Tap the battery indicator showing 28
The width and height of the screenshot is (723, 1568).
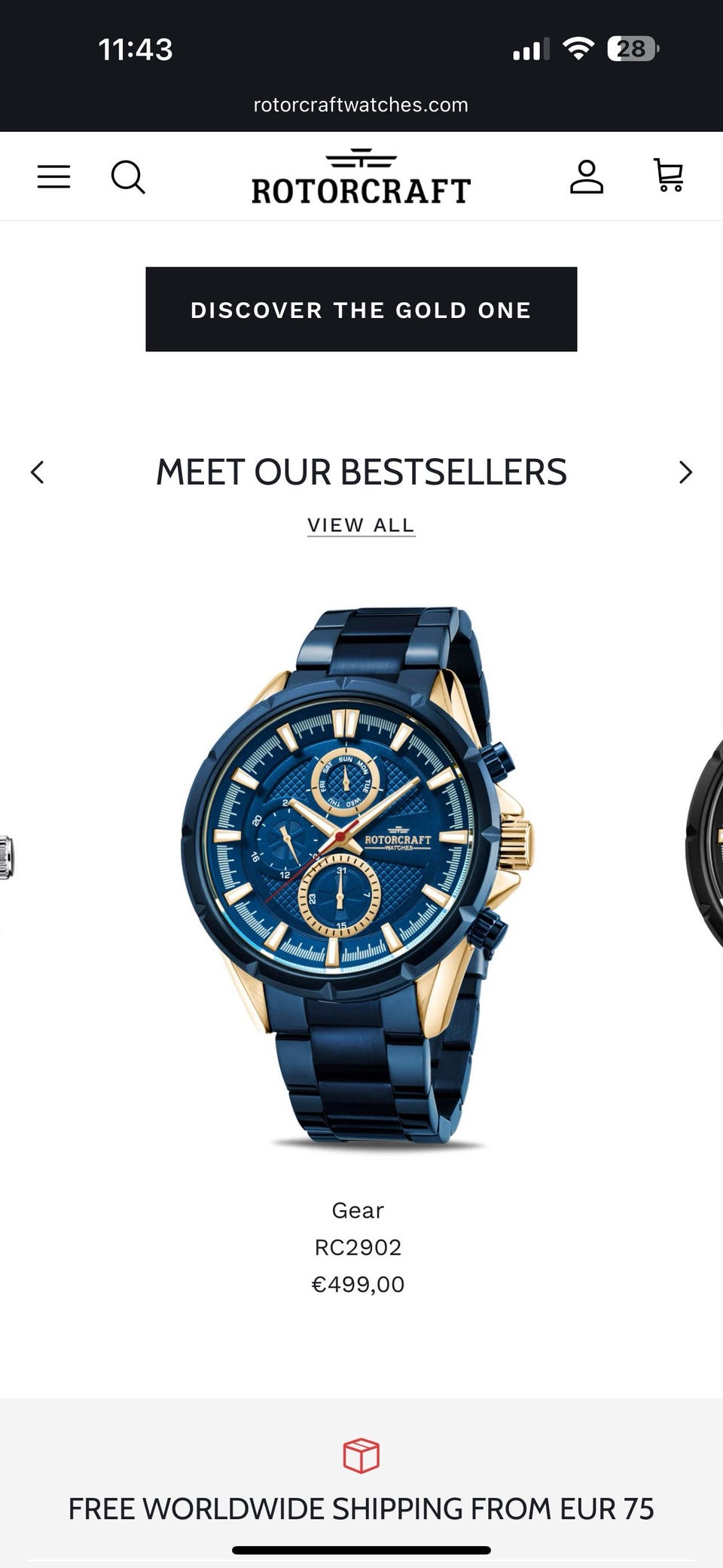coord(633,49)
